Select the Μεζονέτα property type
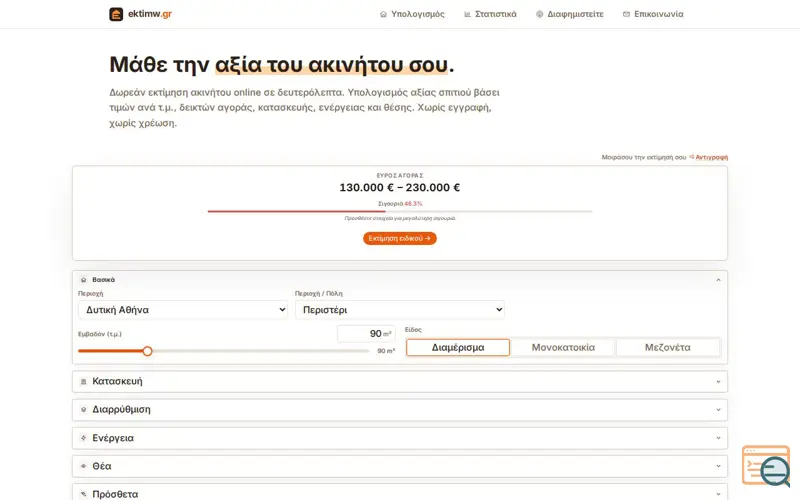This screenshot has width=800, height=500. click(x=668, y=347)
